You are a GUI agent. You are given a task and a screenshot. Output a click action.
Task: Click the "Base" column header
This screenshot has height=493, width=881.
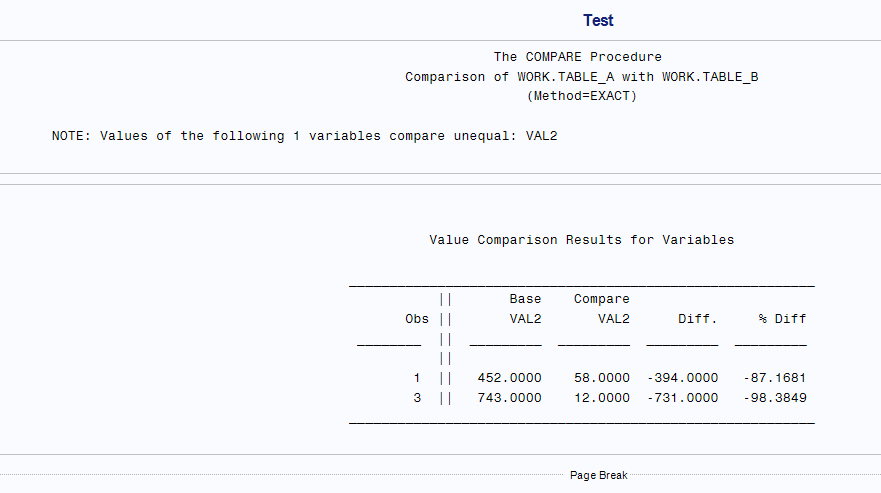(x=525, y=299)
